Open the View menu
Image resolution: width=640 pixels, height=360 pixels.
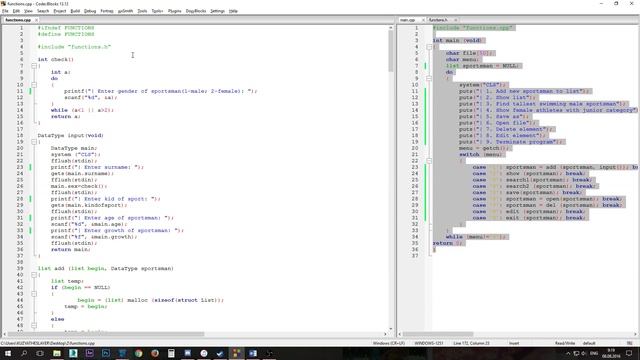pos(28,11)
